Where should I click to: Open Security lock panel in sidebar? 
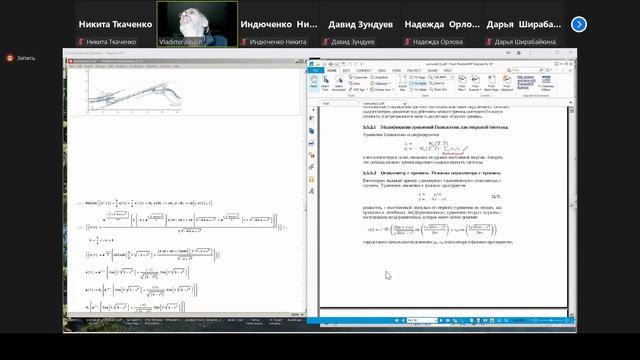pos(311,179)
